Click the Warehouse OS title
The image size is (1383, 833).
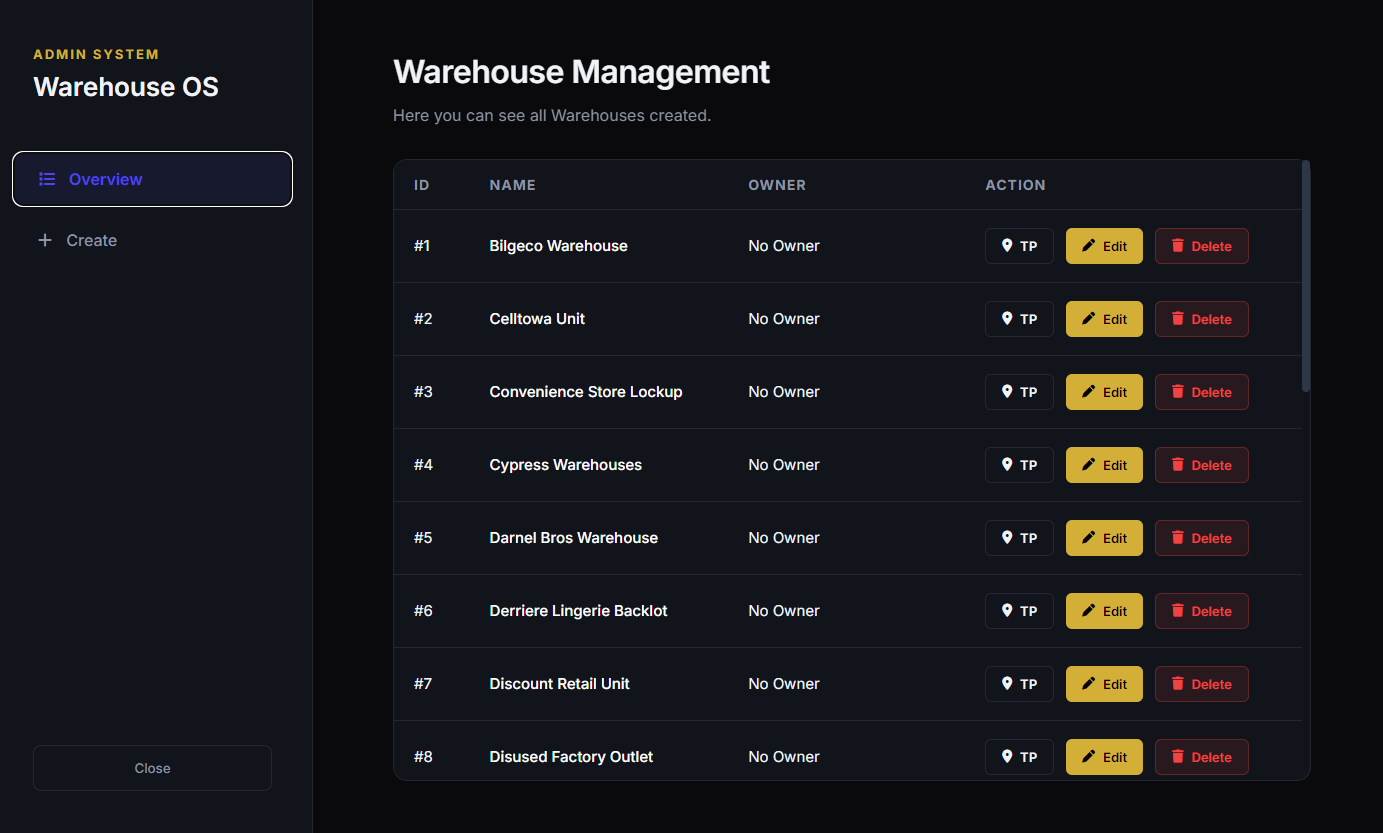(126, 87)
